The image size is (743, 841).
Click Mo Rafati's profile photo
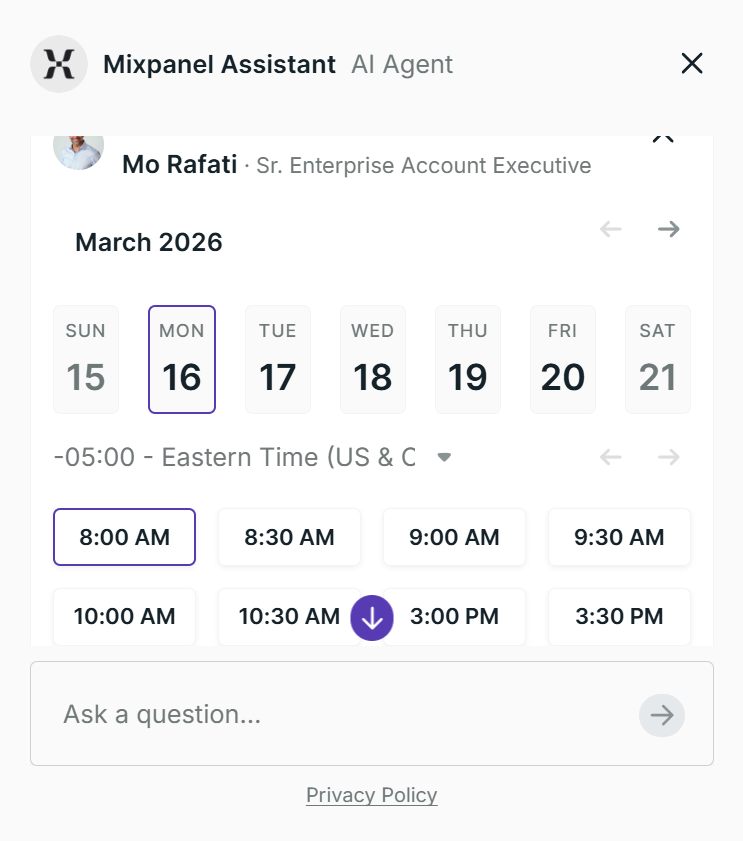[x=79, y=148]
